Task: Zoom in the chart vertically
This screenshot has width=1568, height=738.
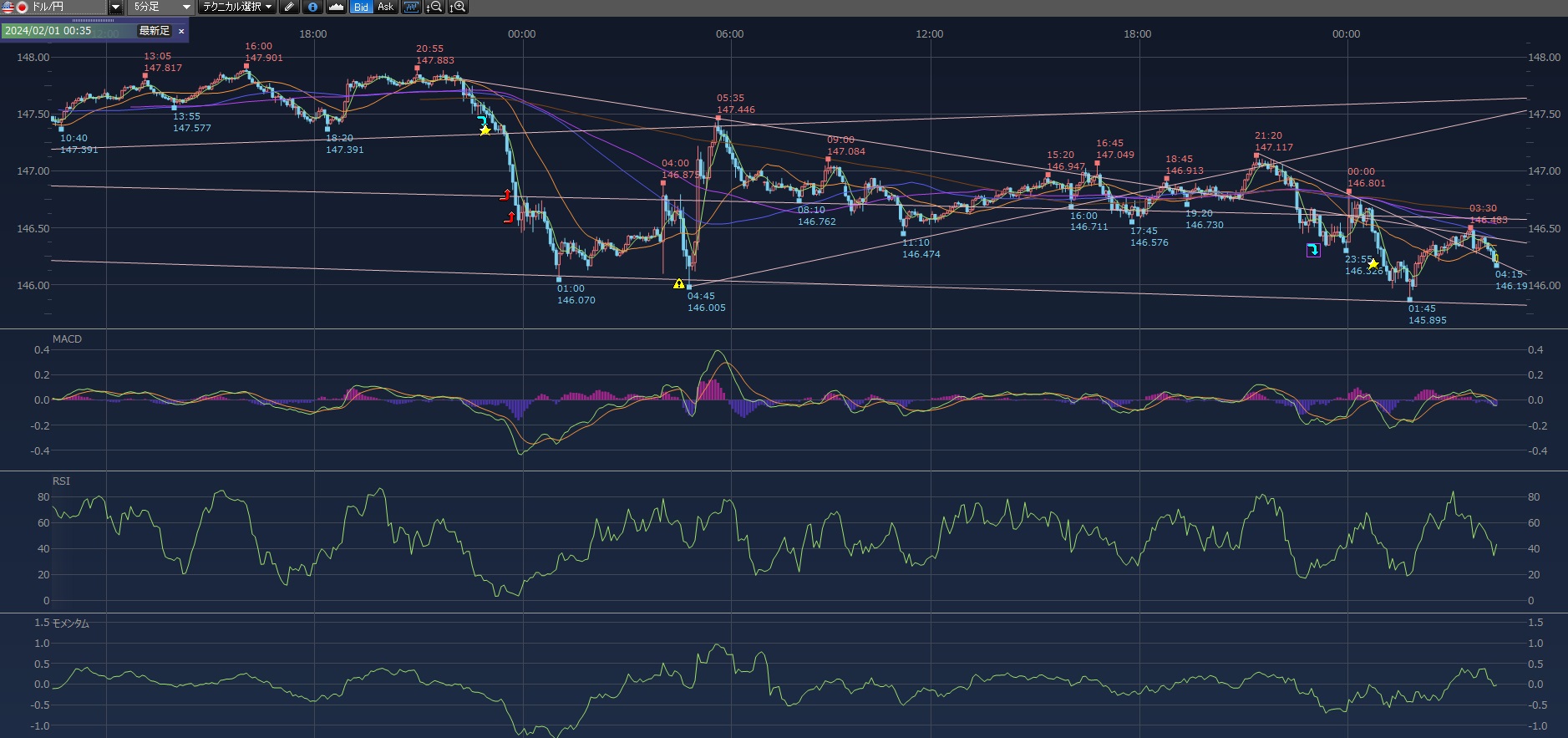Action: [x=457, y=7]
